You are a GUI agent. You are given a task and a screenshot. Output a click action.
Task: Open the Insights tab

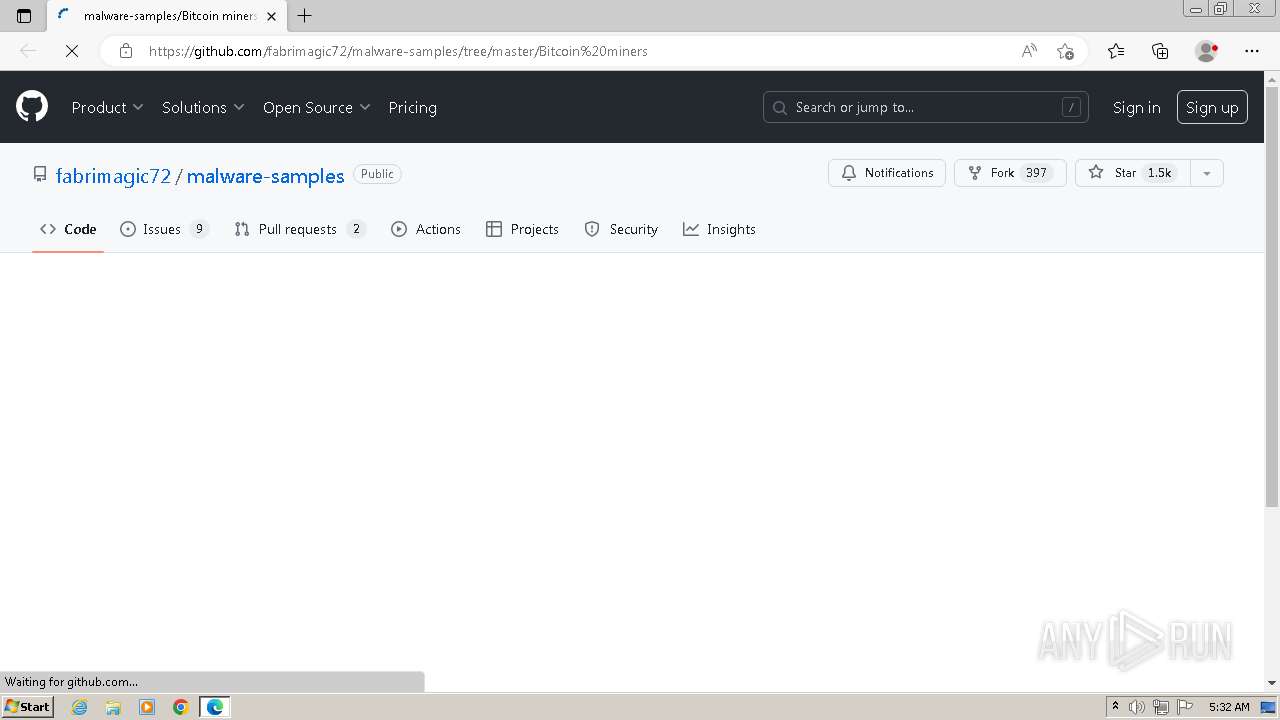pos(719,229)
